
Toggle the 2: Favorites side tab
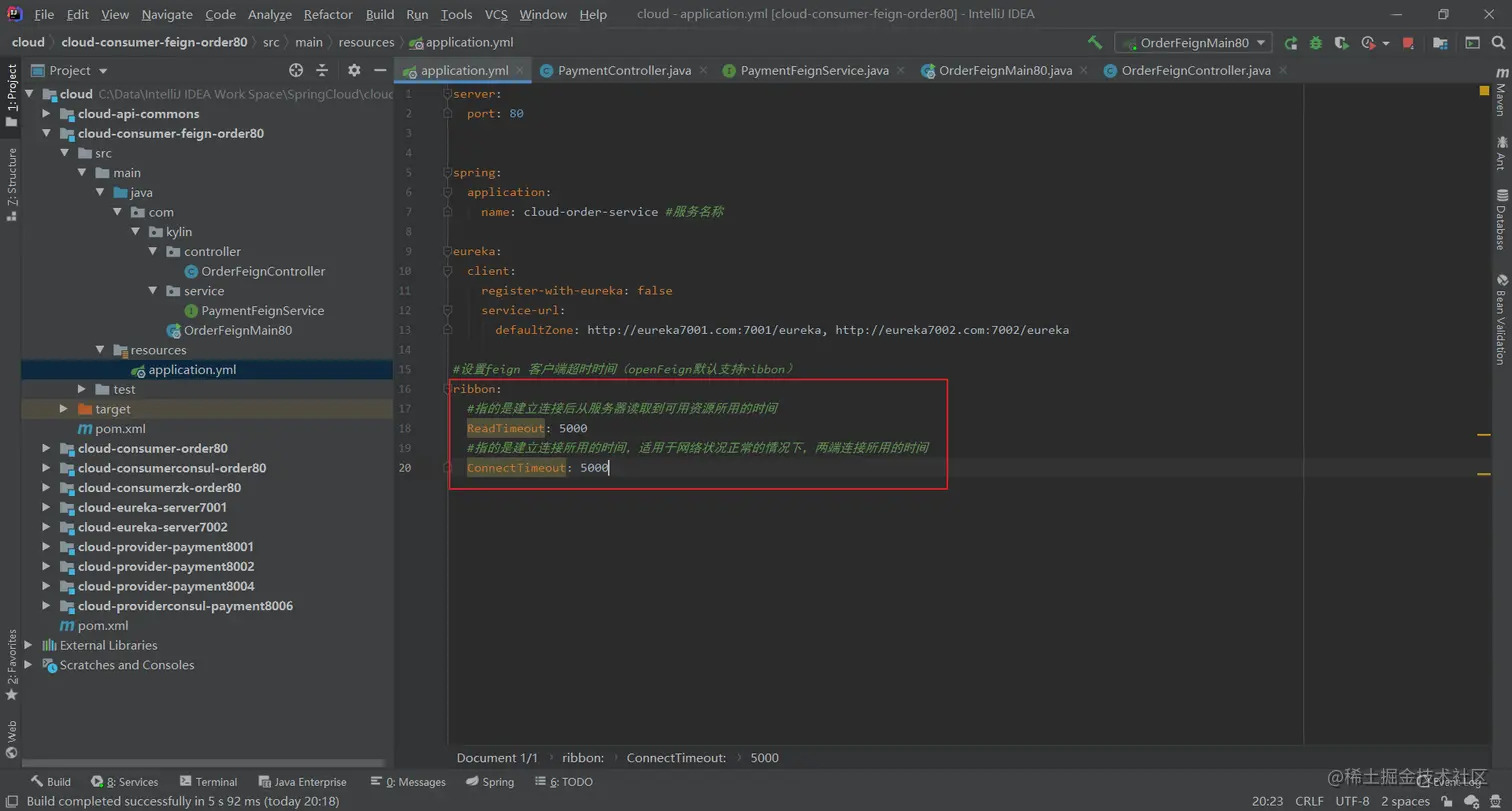point(12,664)
